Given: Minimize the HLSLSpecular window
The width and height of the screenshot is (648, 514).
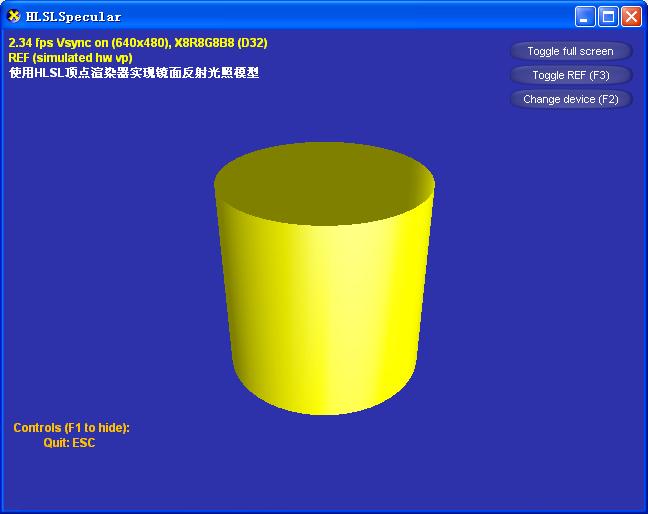Looking at the screenshot, I should [x=585, y=17].
